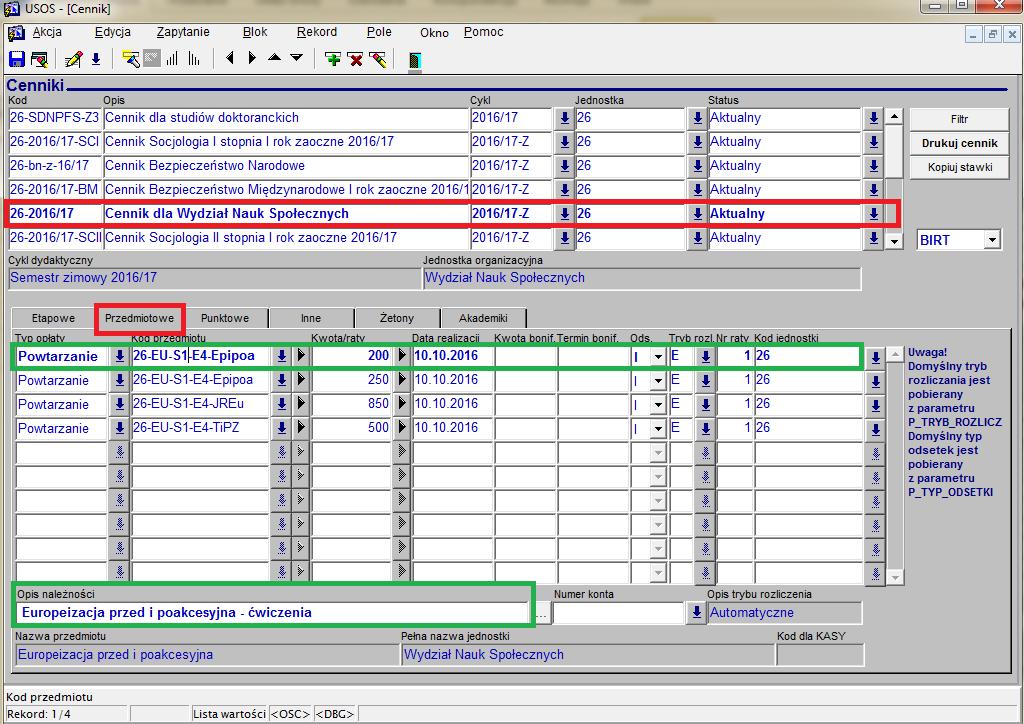This screenshot has width=1024, height=724.
Task: Click the Kopiuj stawki button
Action: pyautogui.click(x=959, y=168)
